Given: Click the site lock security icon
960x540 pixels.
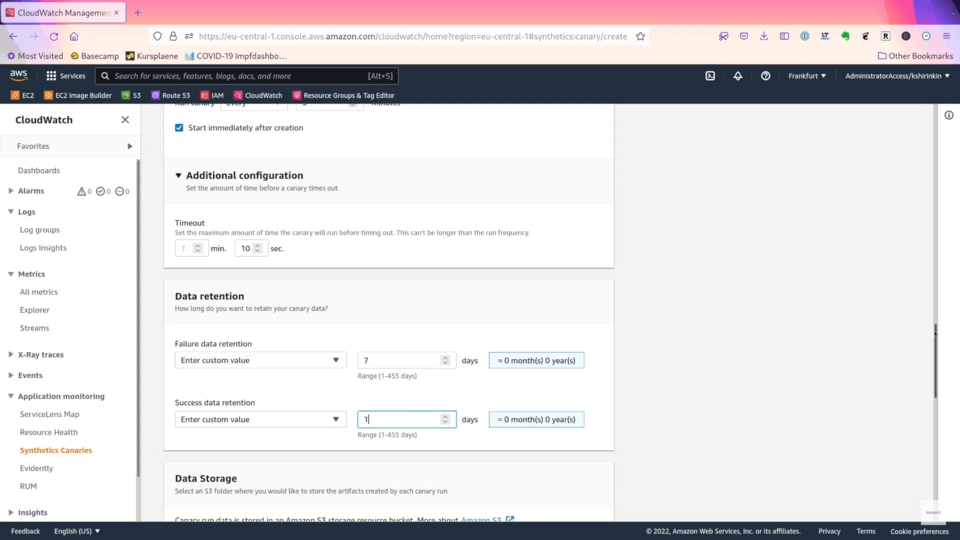Looking at the screenshot, I should point(173,36).
